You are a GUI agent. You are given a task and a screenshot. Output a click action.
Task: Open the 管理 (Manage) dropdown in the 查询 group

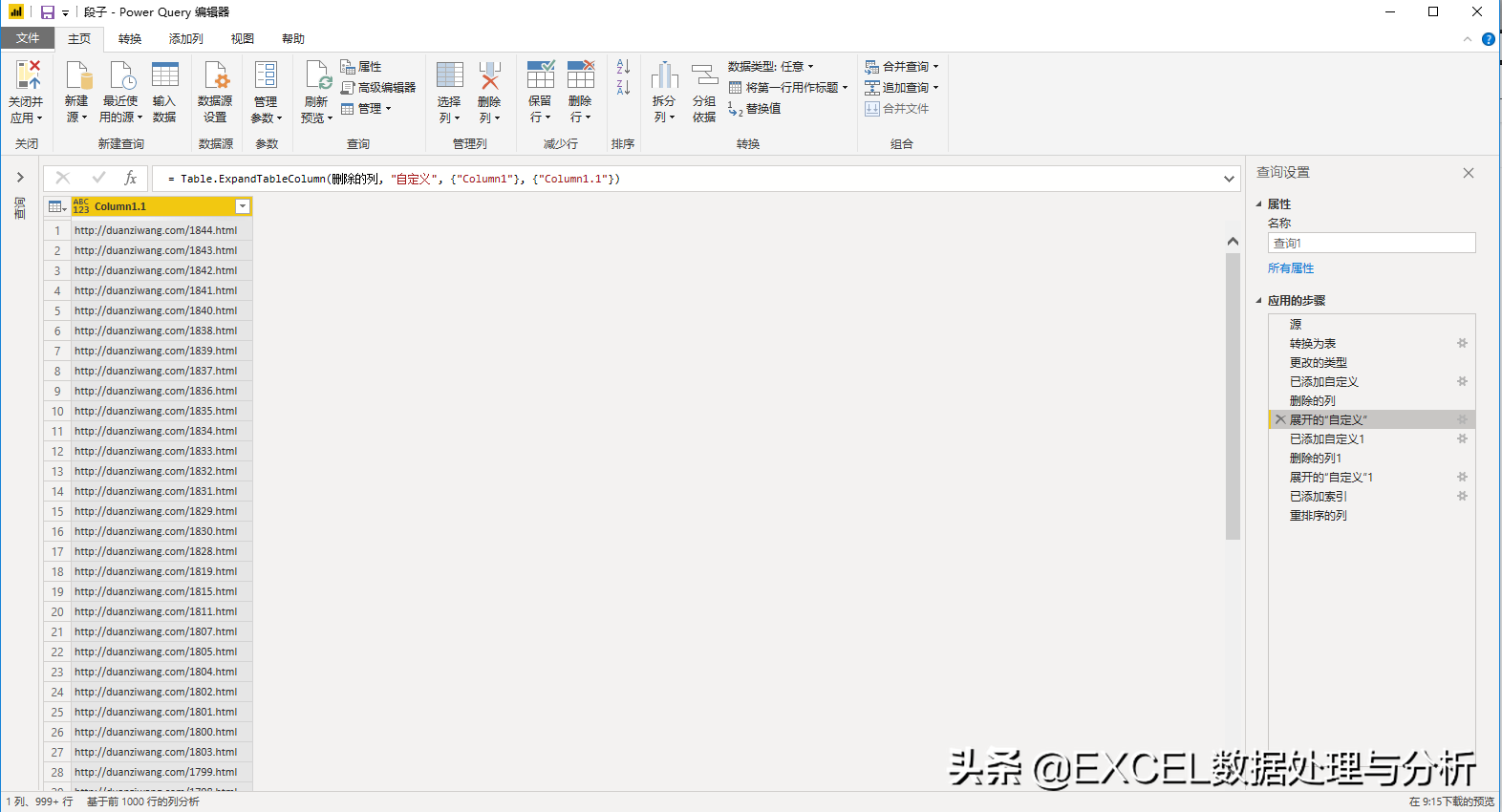pyautogui.click(x=367, y=109)
